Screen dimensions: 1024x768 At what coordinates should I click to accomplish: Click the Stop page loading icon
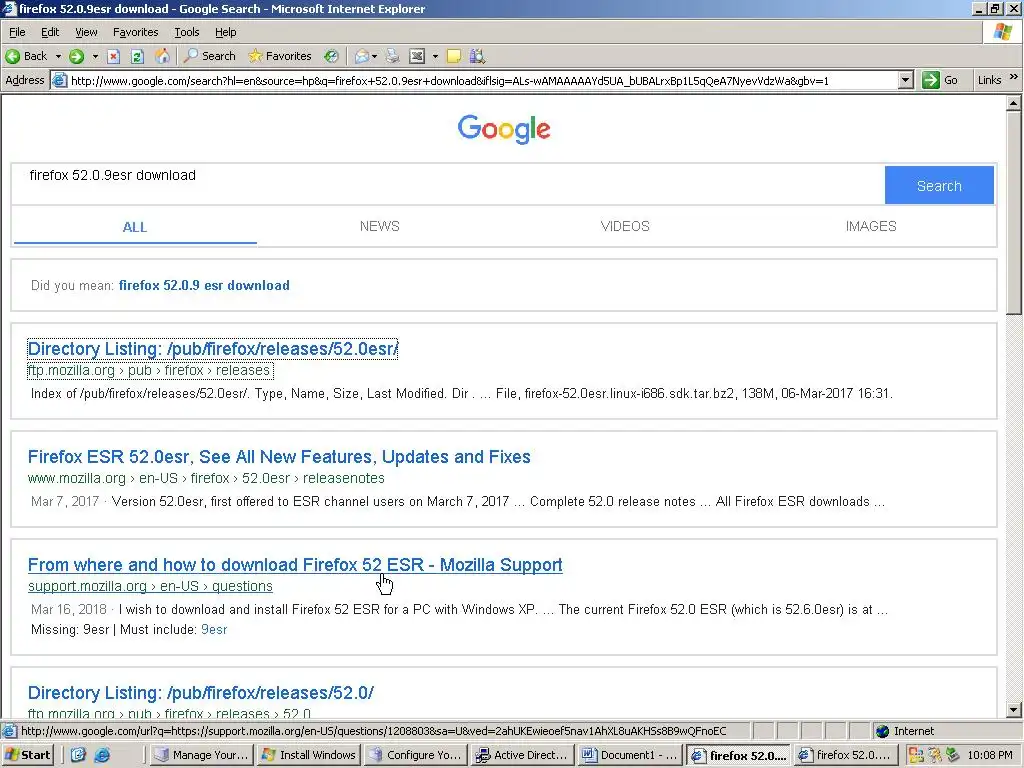[x=114, y=56]
